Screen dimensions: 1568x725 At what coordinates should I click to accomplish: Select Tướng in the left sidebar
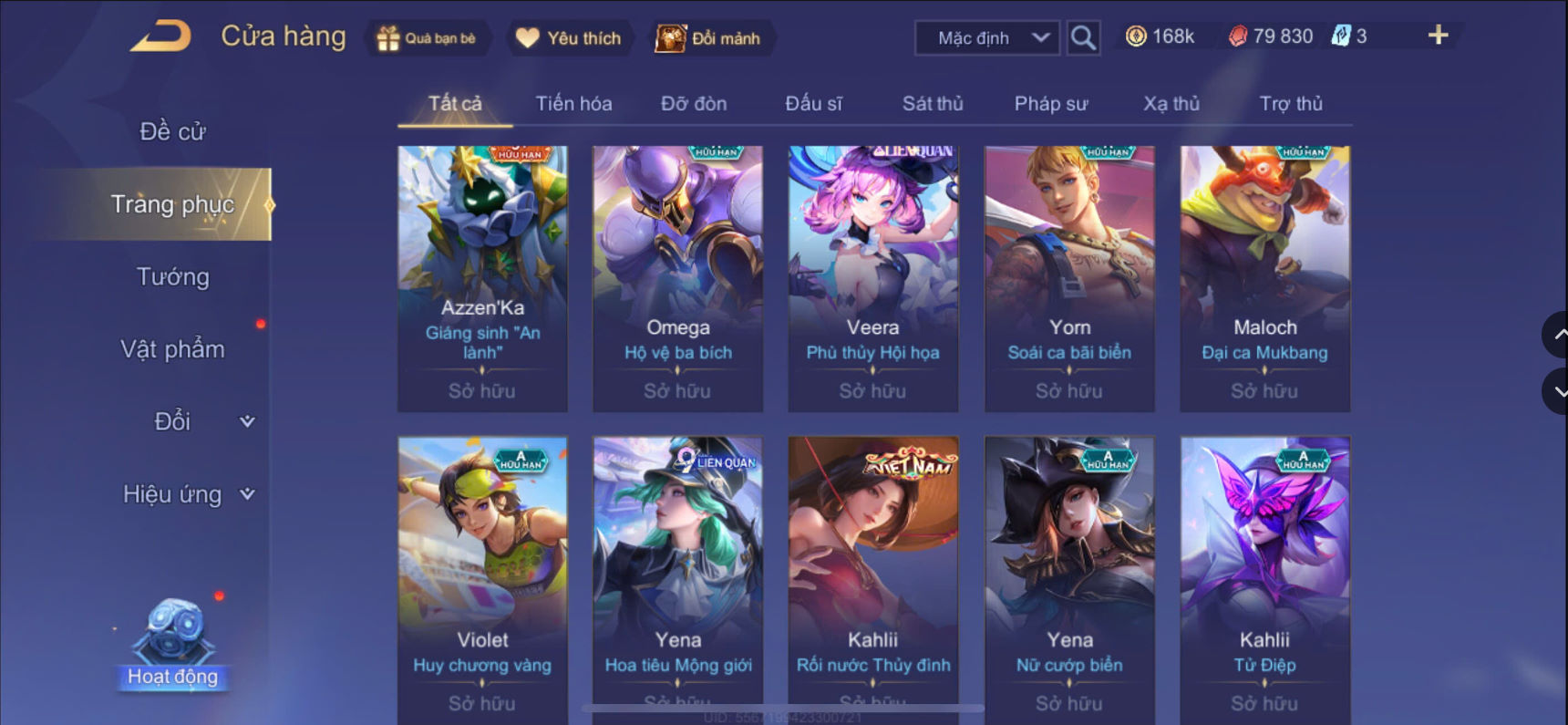[x=172, y=277]
